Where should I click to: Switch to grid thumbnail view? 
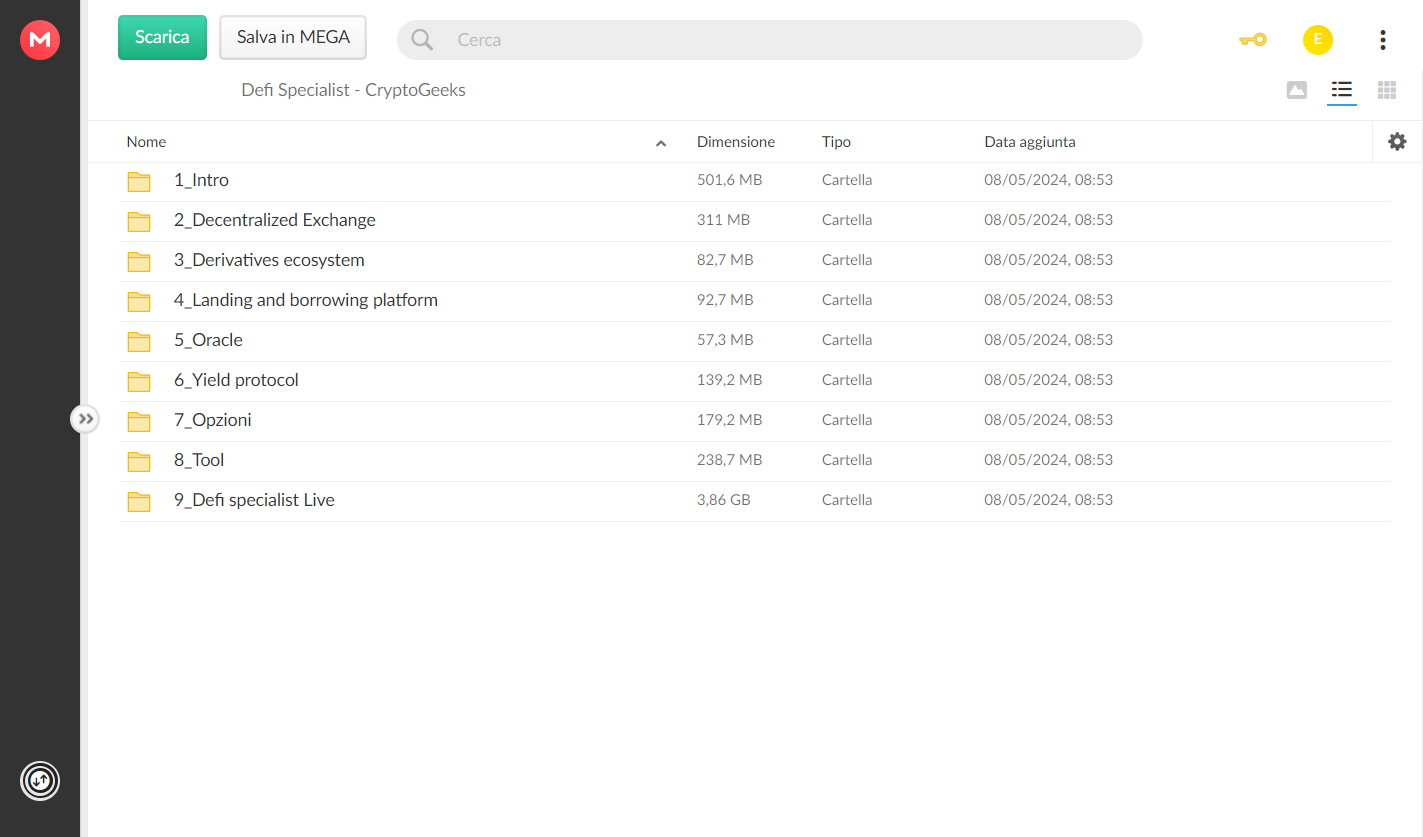click(1386, 90)
